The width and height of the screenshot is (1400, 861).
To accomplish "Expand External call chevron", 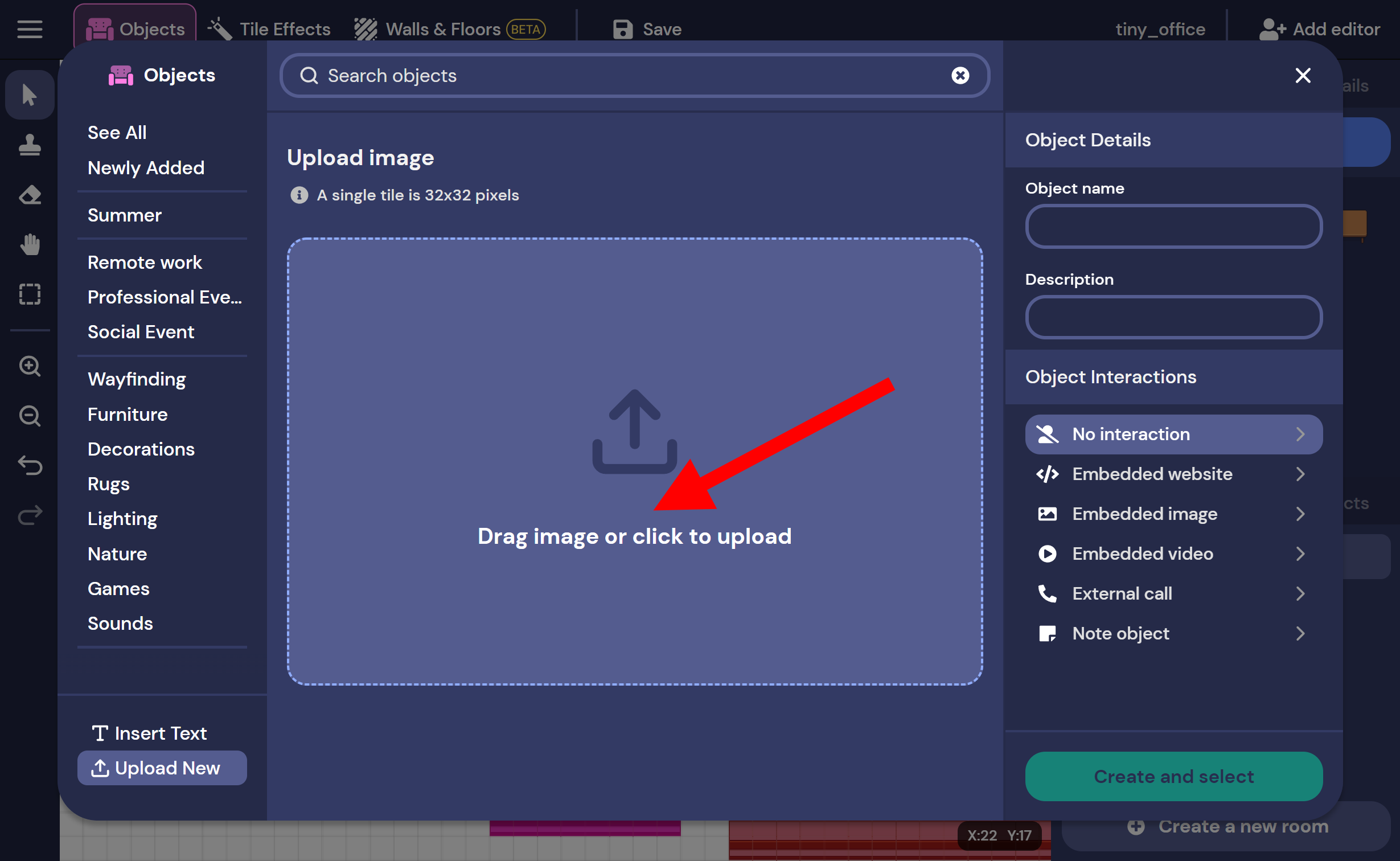I will (1300, 594).
